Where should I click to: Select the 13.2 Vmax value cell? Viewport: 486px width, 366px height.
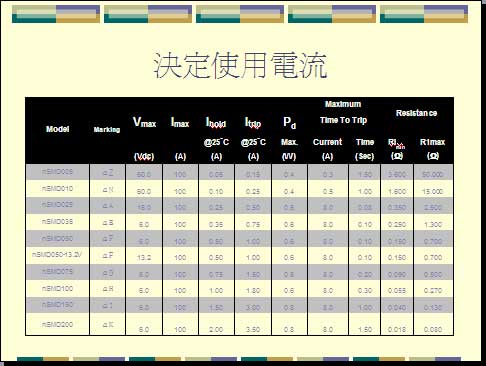pos(144,257)
